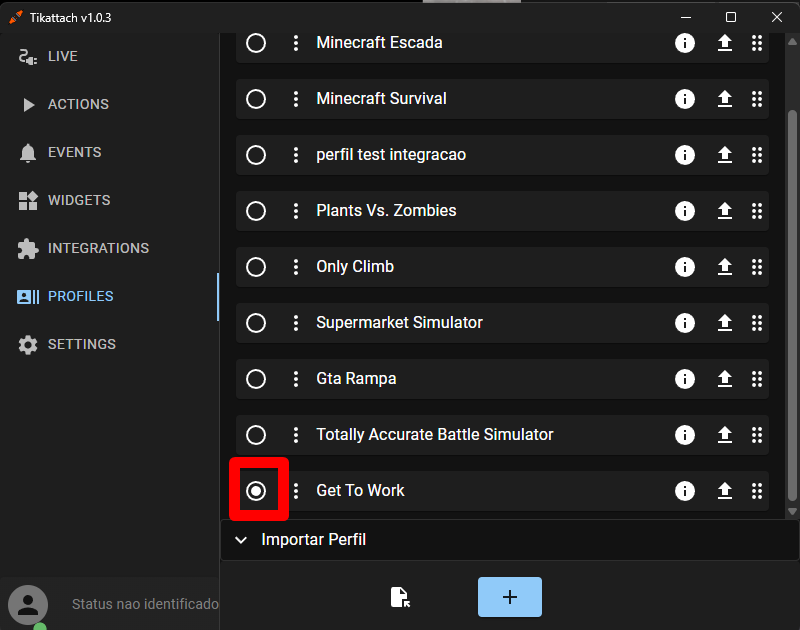Expand the Importar Perfil section

pyautogui.click(x=510, y=540)
